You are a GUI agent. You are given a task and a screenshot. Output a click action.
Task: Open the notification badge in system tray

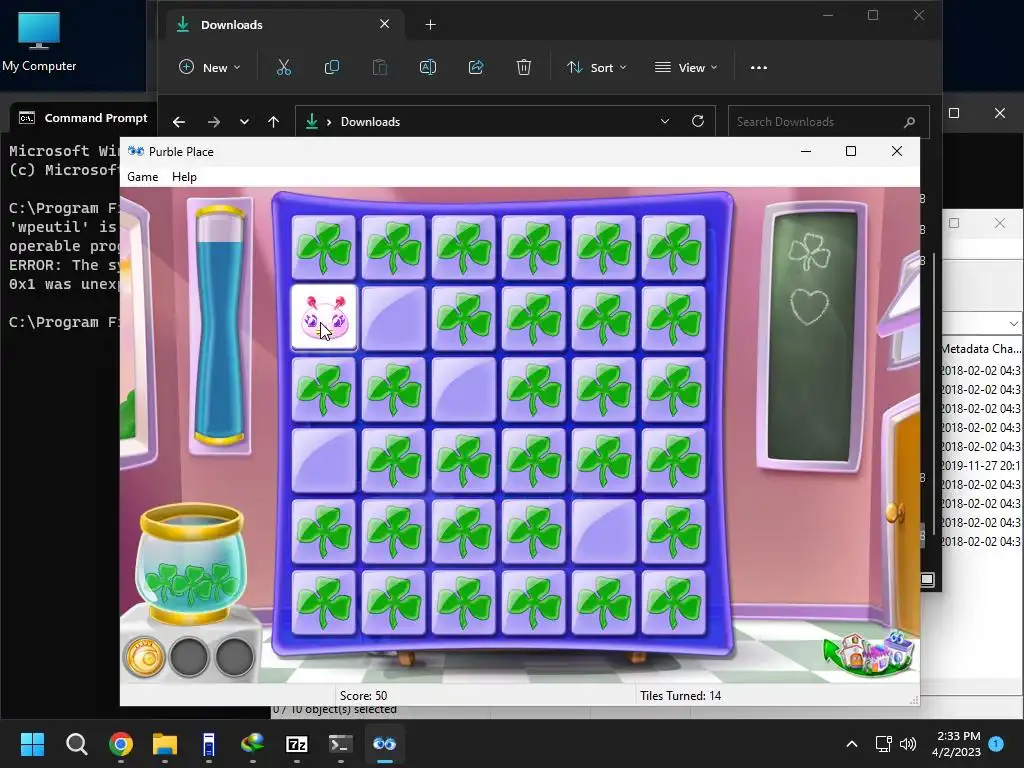pos(997,743)
